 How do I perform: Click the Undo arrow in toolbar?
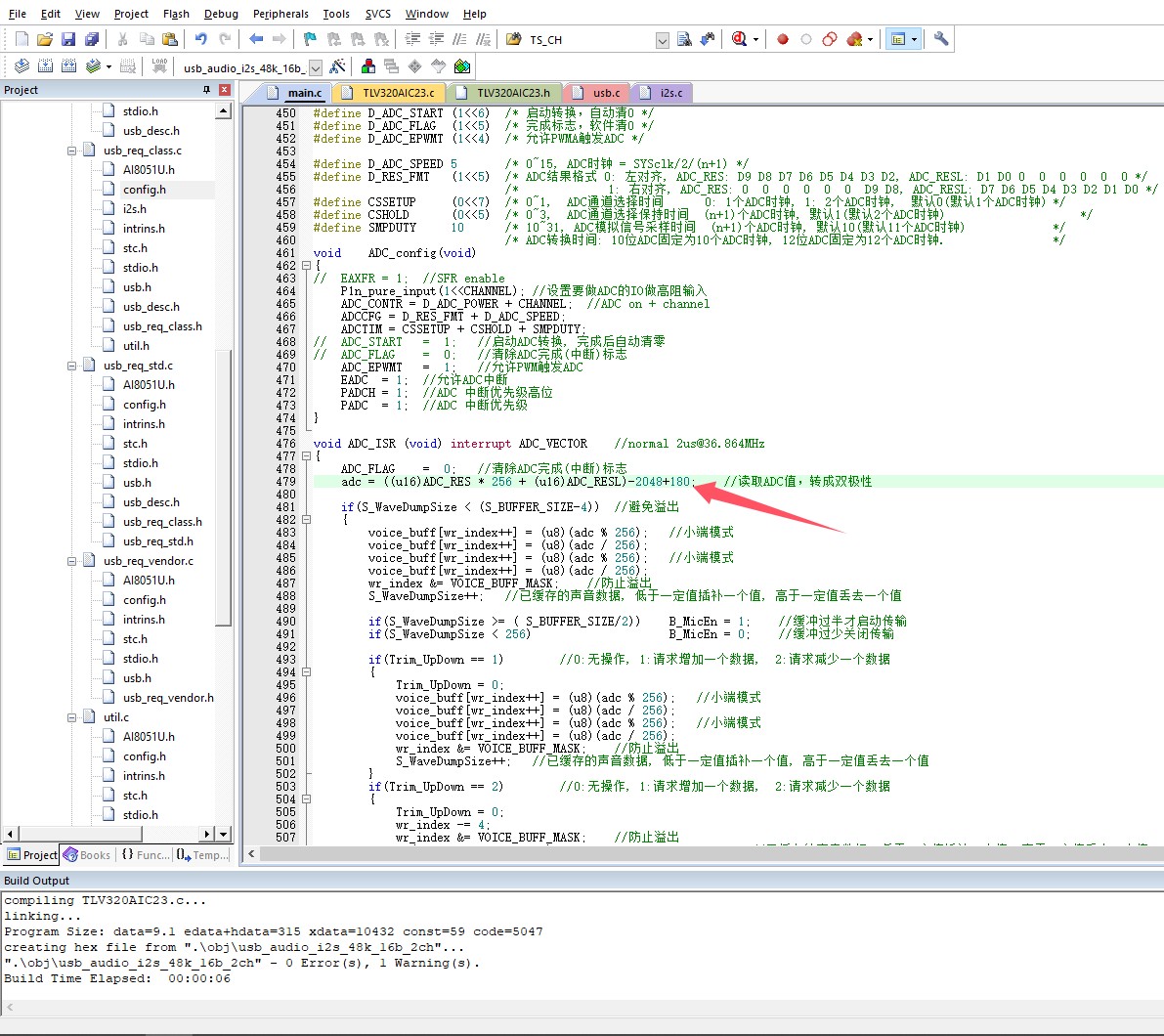point(200,39)
